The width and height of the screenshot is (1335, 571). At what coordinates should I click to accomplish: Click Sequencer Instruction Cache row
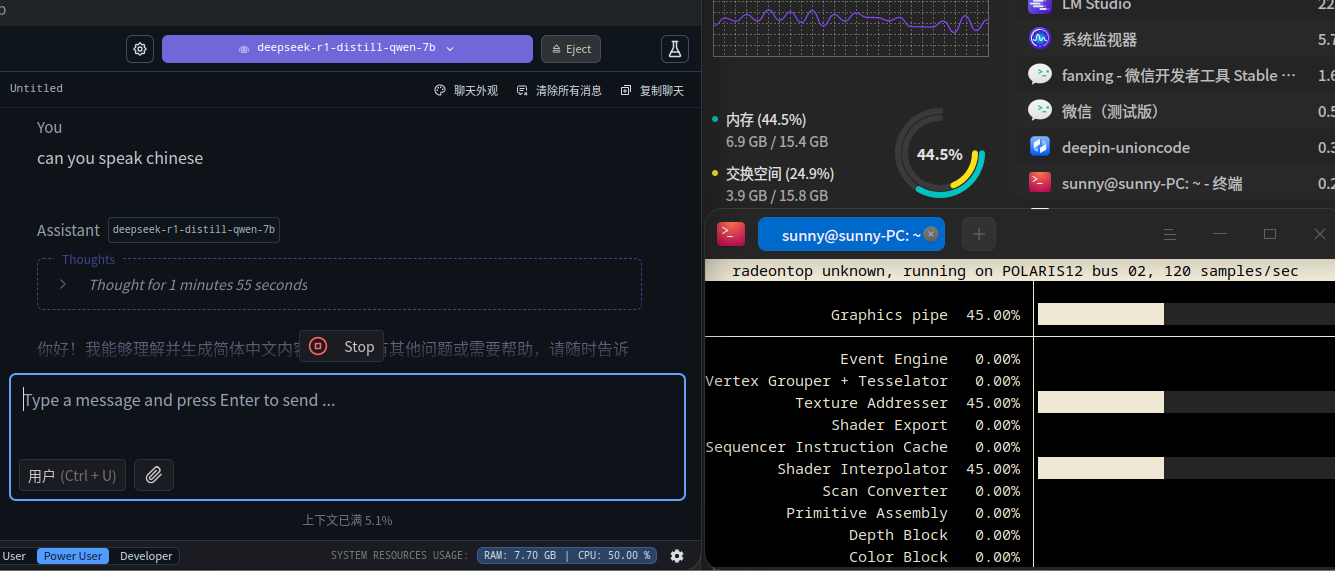pos(863,447)
